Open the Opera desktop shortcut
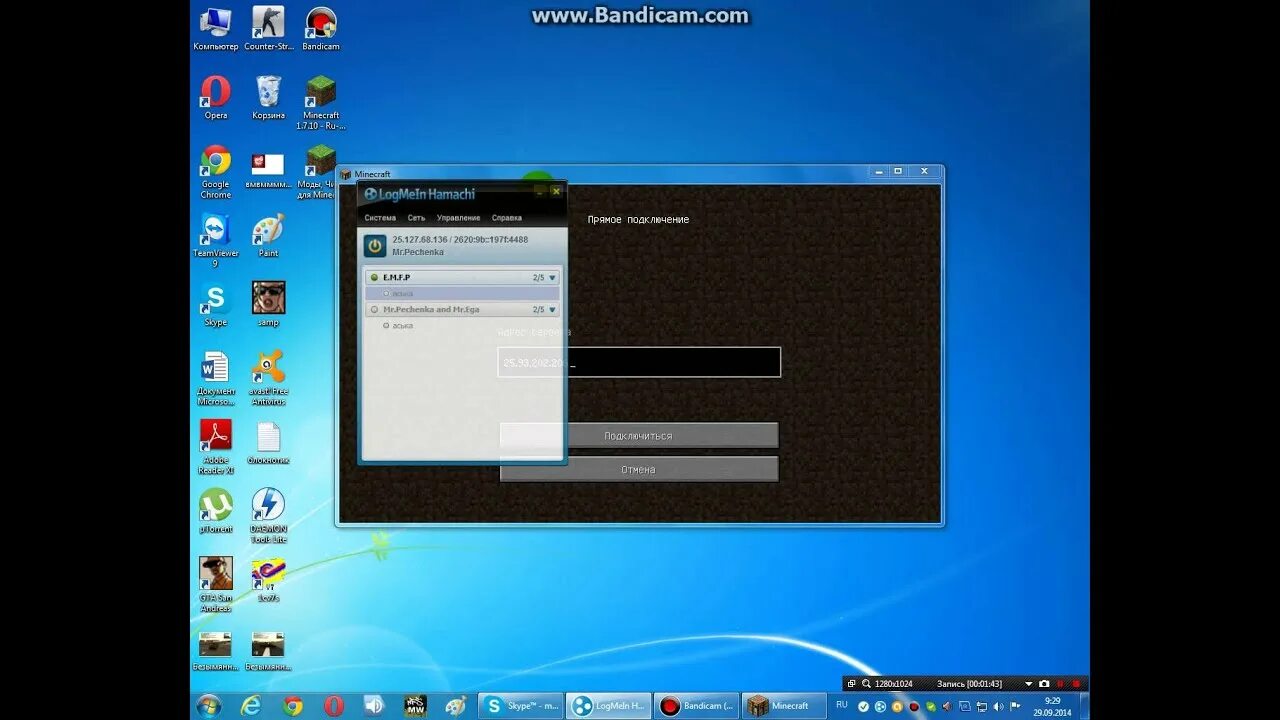The width and height of the screenshot is (1280, 720). (216, 98)
